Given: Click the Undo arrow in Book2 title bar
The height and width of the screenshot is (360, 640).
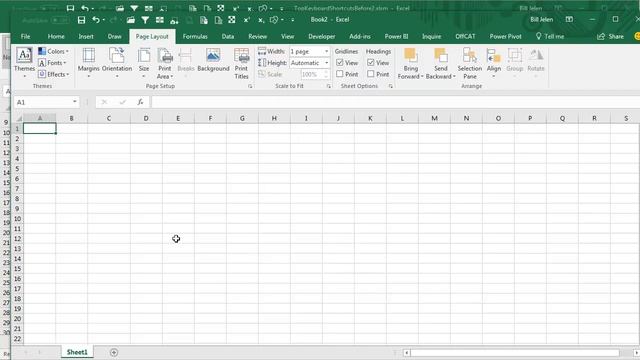Looking at the screenshot, I should [96, 20].
